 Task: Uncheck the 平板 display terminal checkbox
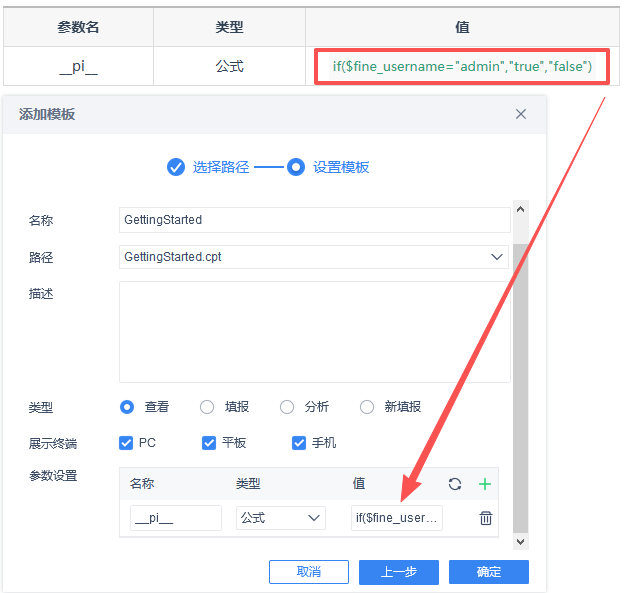pos(208,443)
